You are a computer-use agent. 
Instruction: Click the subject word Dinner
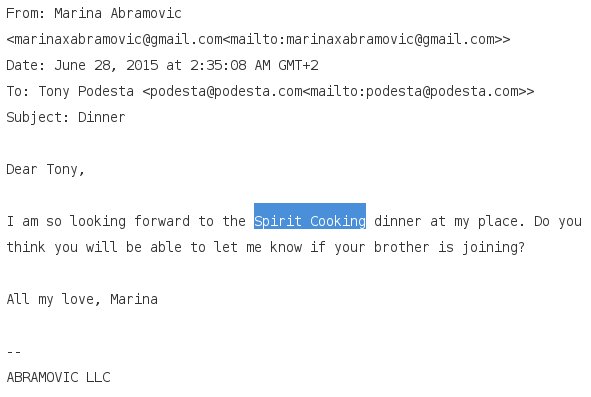(101, 117)
